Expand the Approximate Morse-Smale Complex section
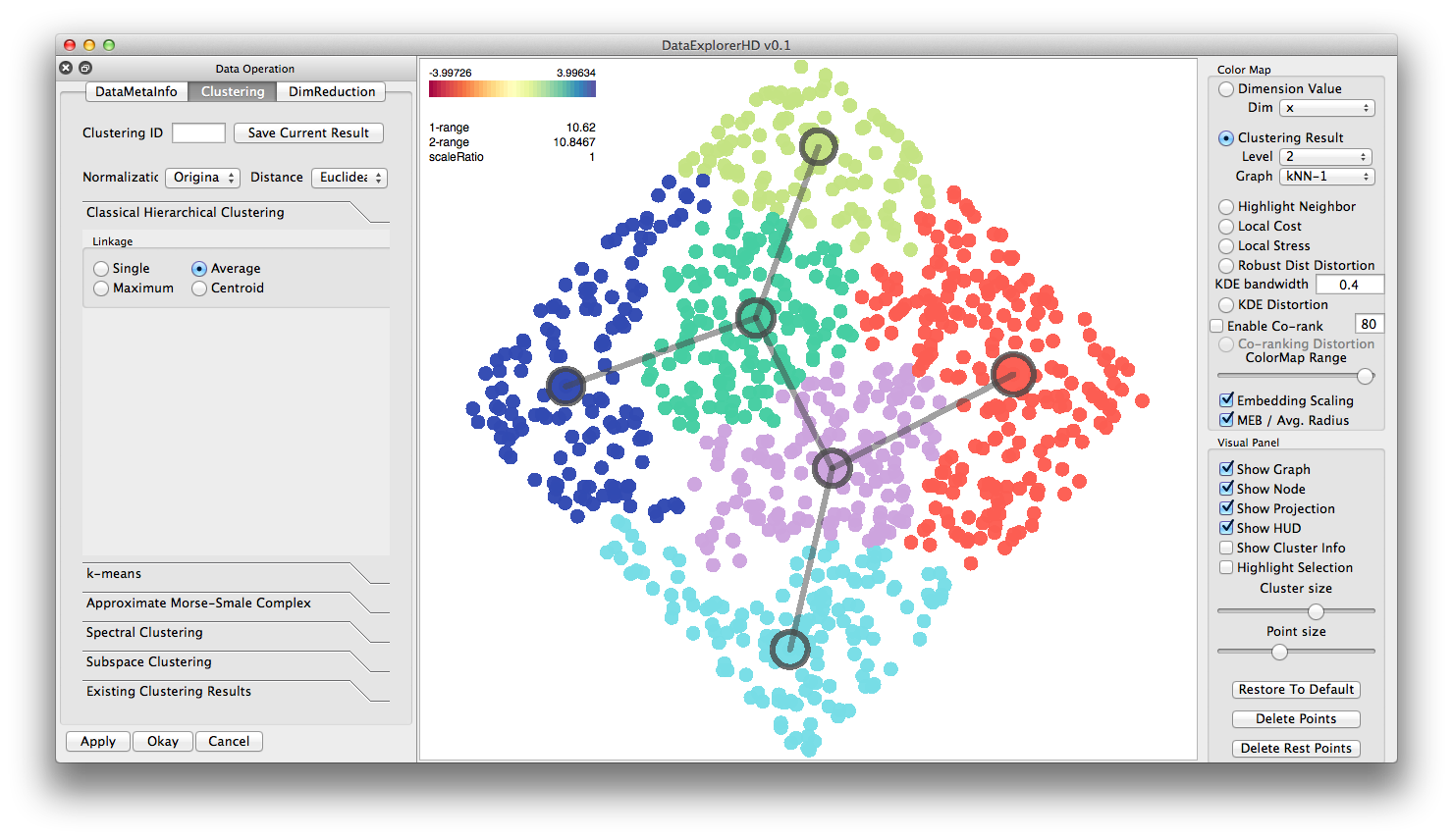The width and height of the screenshot is (1453, 840). tap(236, 604)
